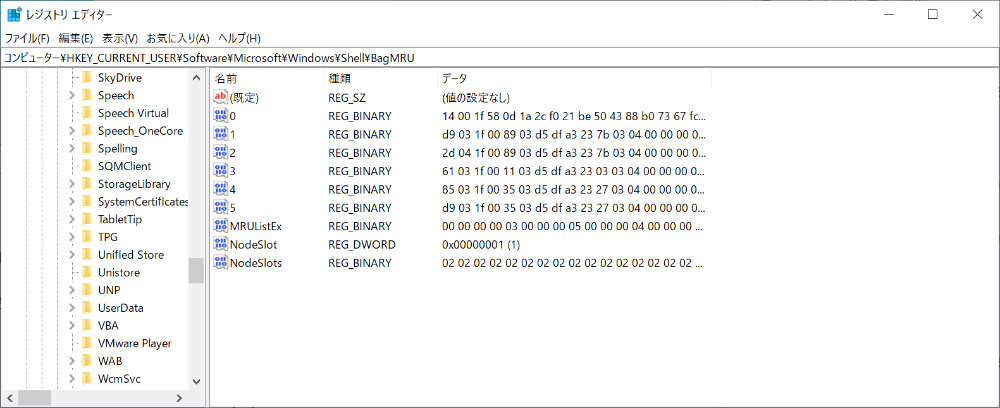This screenshot has width=1000, height=408.
Task: Select the VBA folder icon
Action: pos(87,326)
